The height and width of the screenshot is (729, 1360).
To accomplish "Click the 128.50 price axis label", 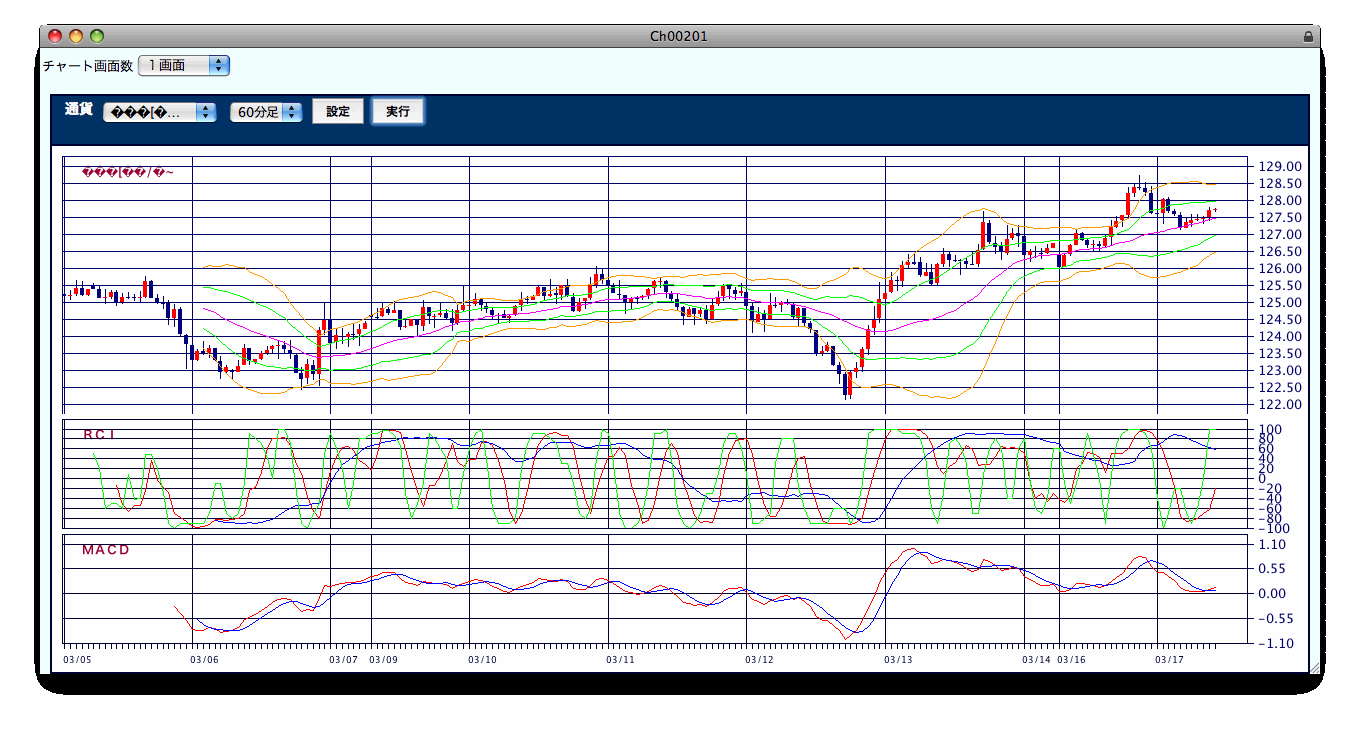I will click(x=1280, y=184).
